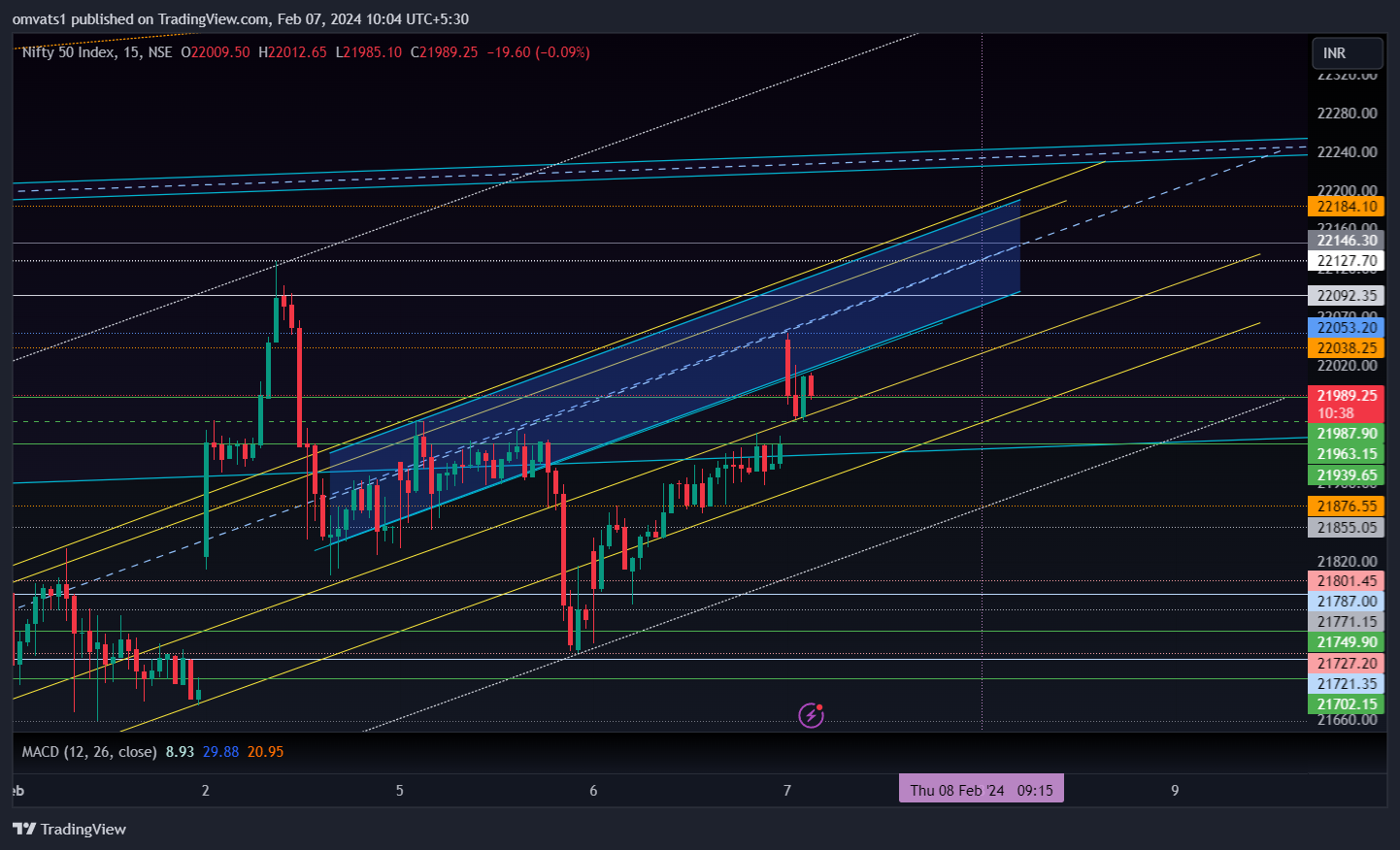
Task: Click the orange MACD value 20.95
Action: tap(265, 752)
